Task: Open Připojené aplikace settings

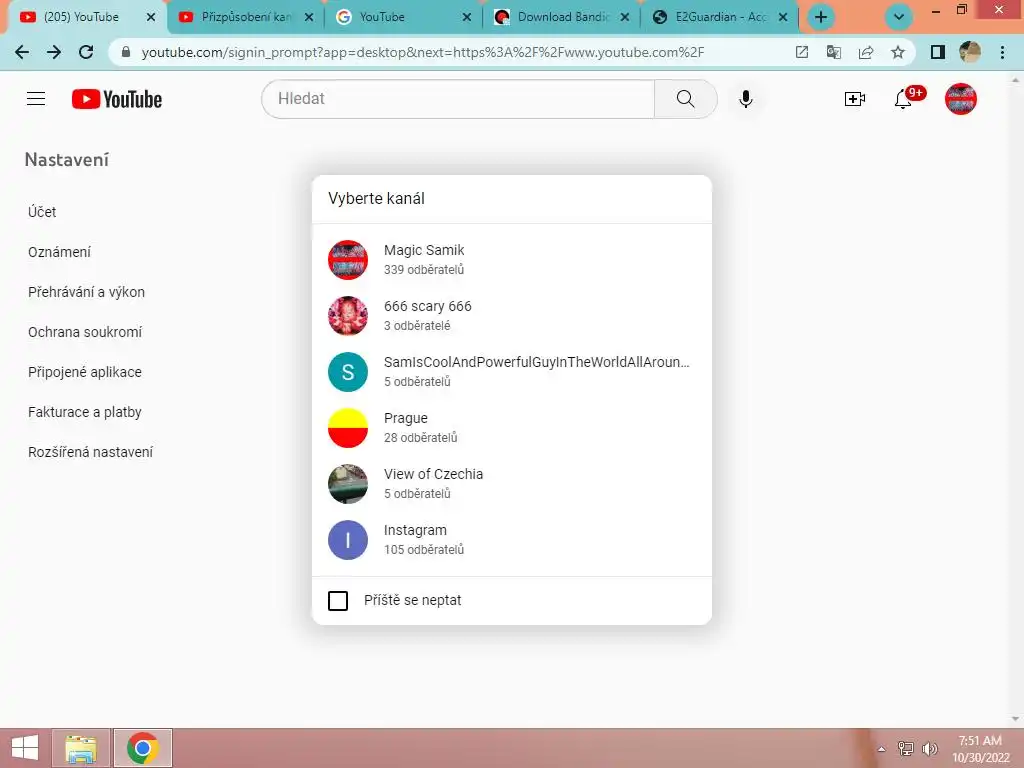Action: (x=85, y=372)
